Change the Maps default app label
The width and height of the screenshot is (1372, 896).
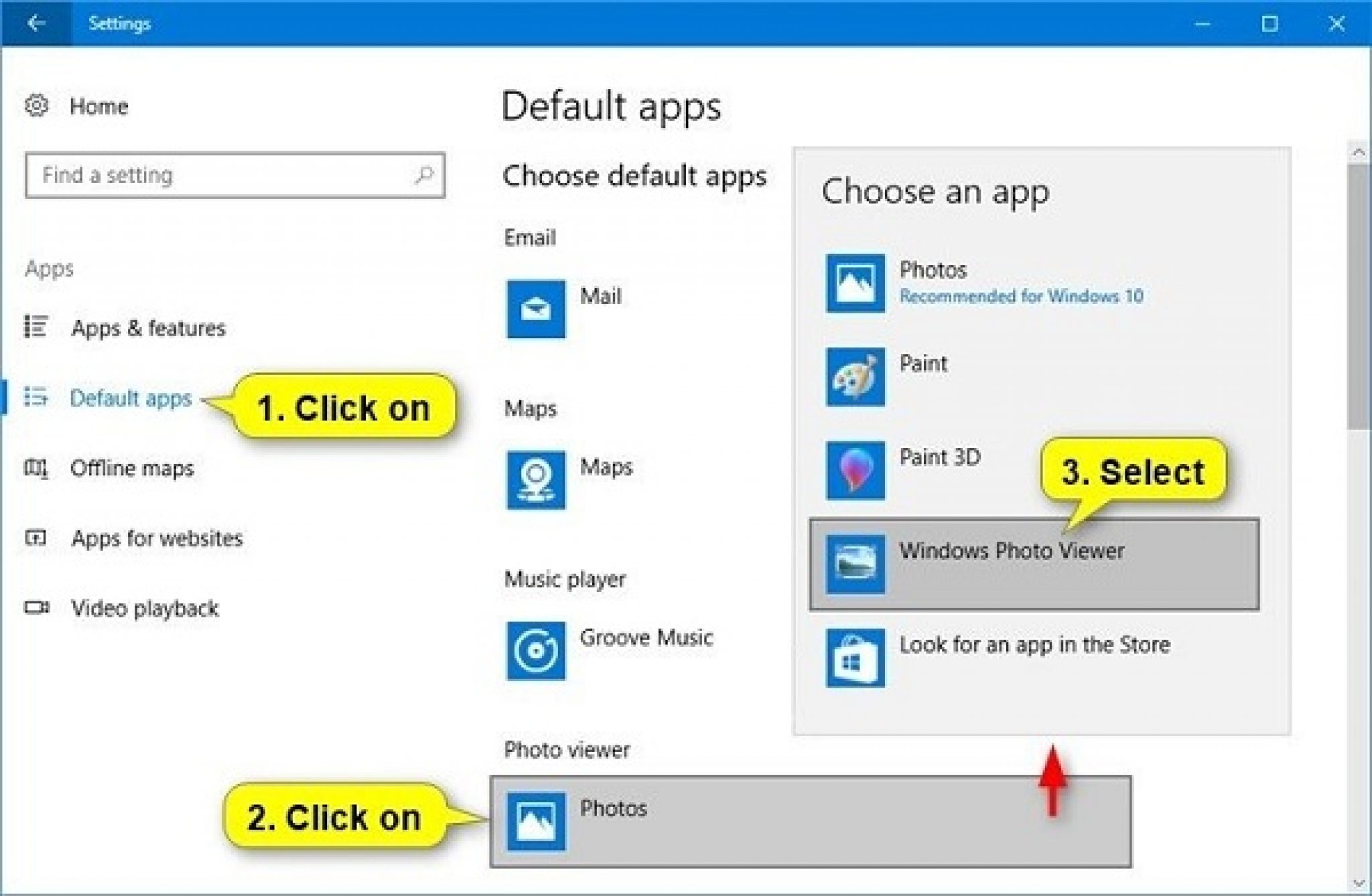click(606, 467)
